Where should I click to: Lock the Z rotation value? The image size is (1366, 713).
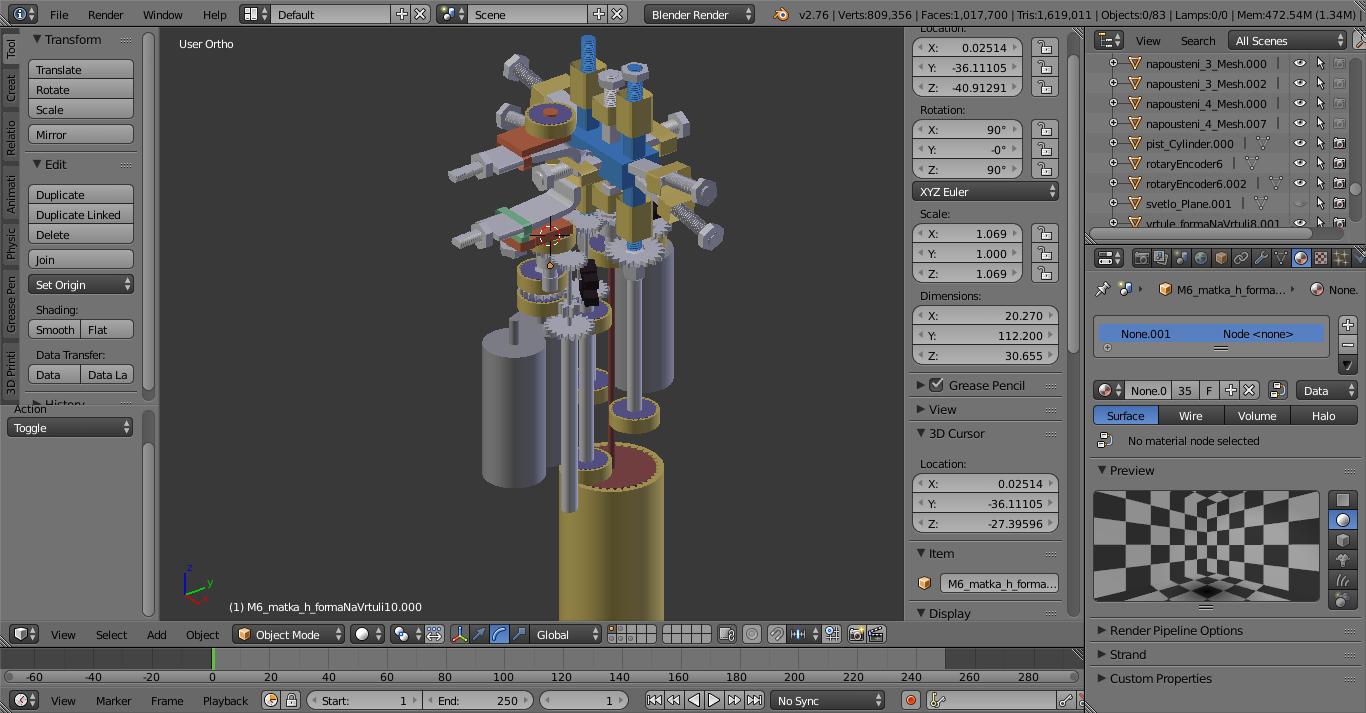coord(1043,169)
